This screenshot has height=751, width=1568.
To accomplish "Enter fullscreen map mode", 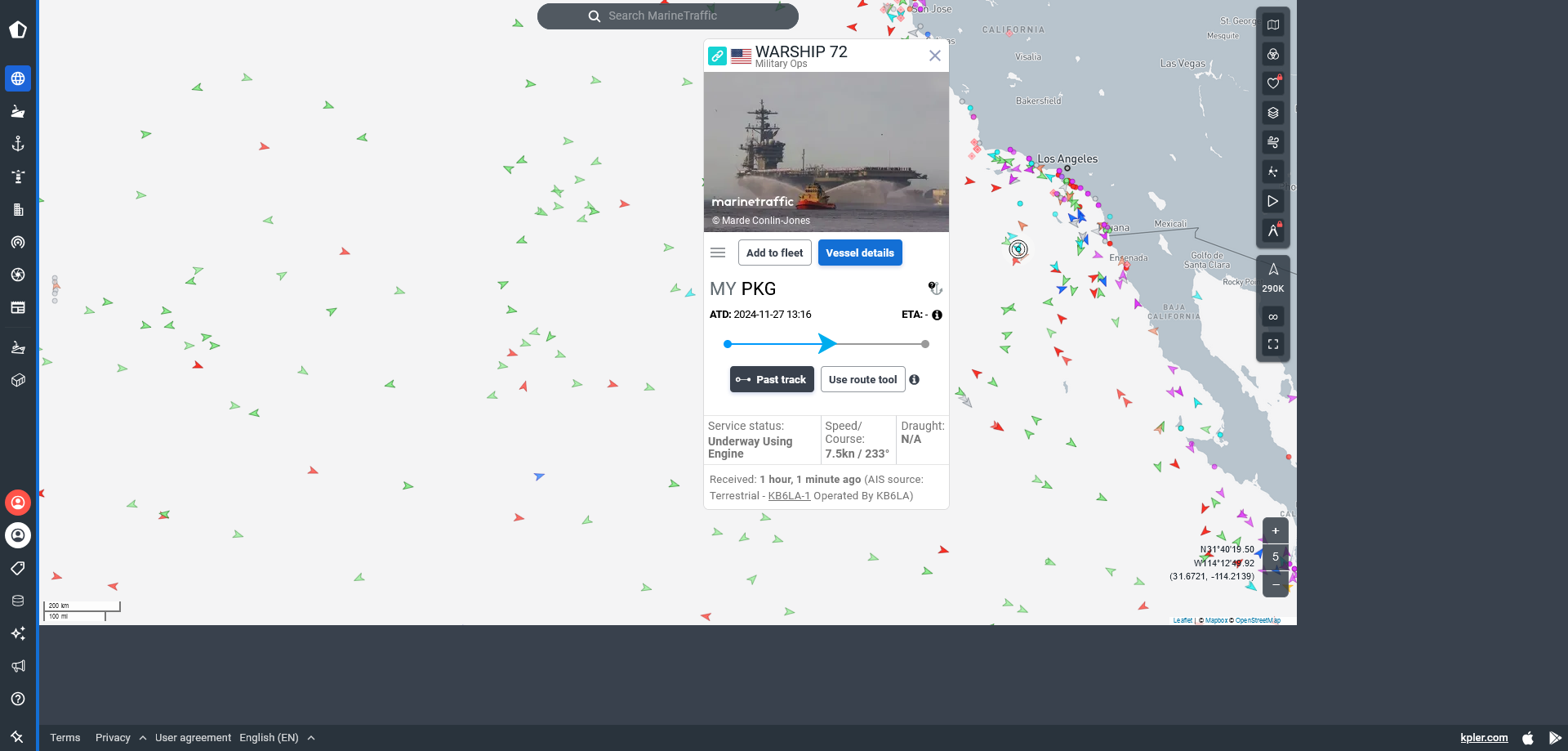I will [x=1273, y=344].
